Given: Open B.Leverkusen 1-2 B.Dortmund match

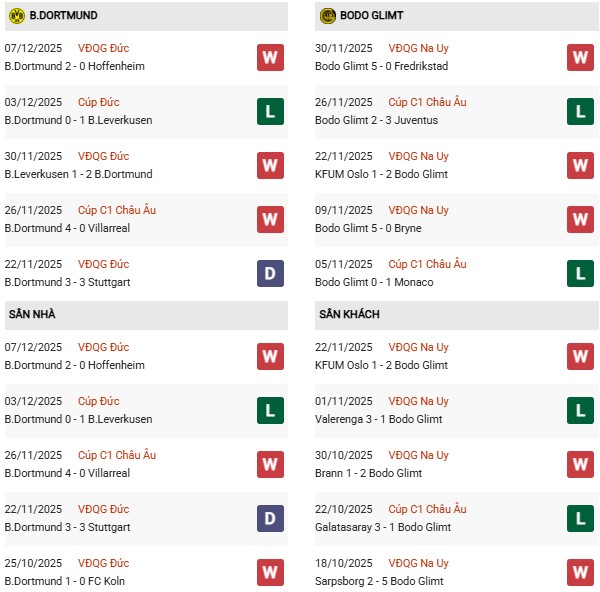Looking at the screenshot, I should (79, 174).
